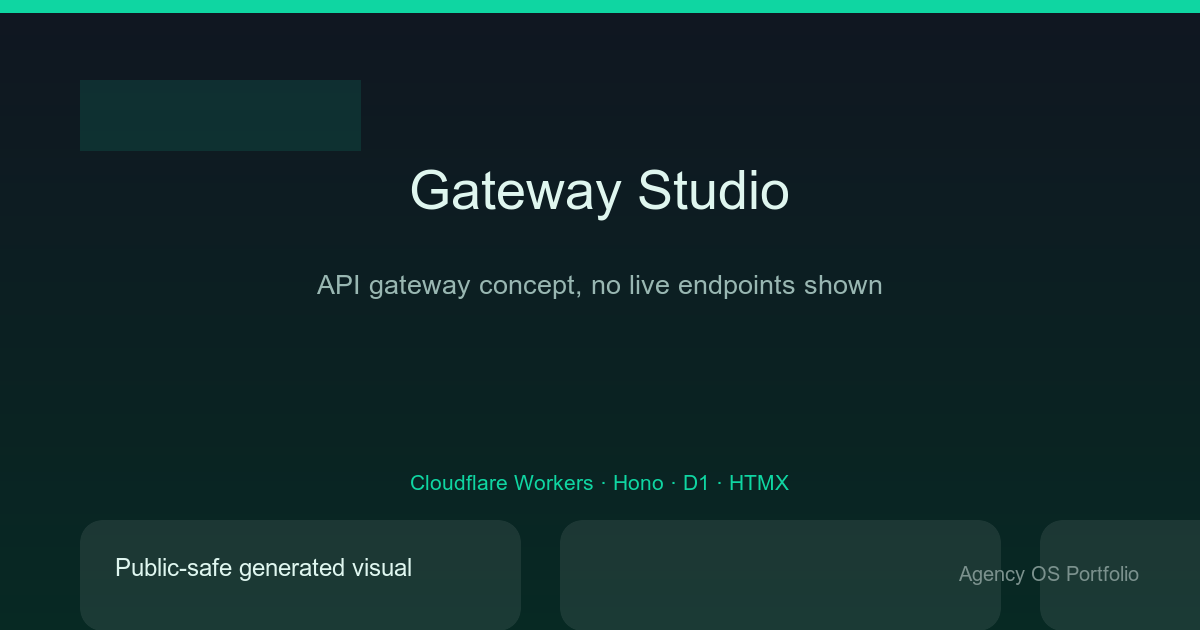Click the 'Cloudflare Workers · Hono · D1 · HTMX' line
This screenshot has width=1200, height=630.
[600, 483]
